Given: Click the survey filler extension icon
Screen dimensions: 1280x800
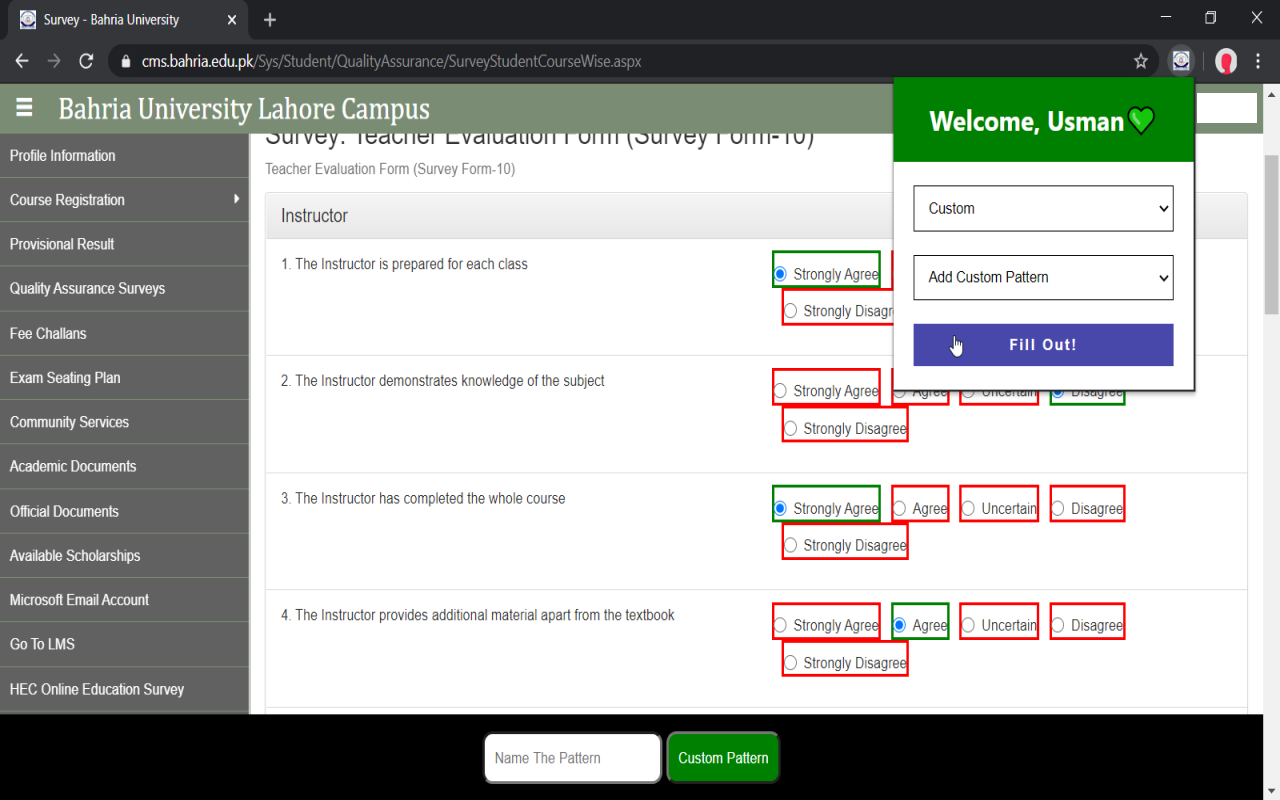Looking at the screenshot, I should coord(1181,61).
